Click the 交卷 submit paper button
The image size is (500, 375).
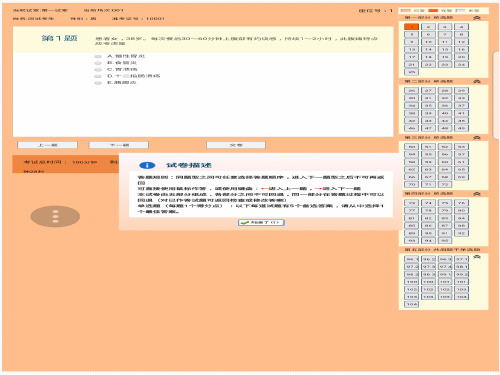(236, 145)
